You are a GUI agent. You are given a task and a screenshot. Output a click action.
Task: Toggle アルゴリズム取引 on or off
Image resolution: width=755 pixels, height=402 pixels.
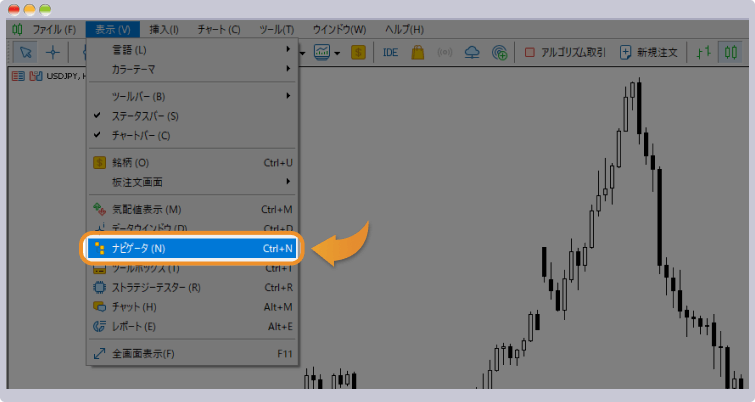pos(565,53)
